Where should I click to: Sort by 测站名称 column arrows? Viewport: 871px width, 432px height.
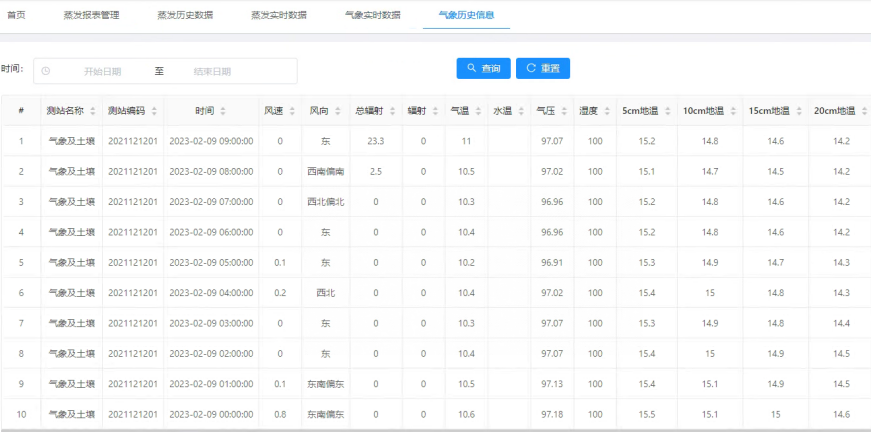93,111
